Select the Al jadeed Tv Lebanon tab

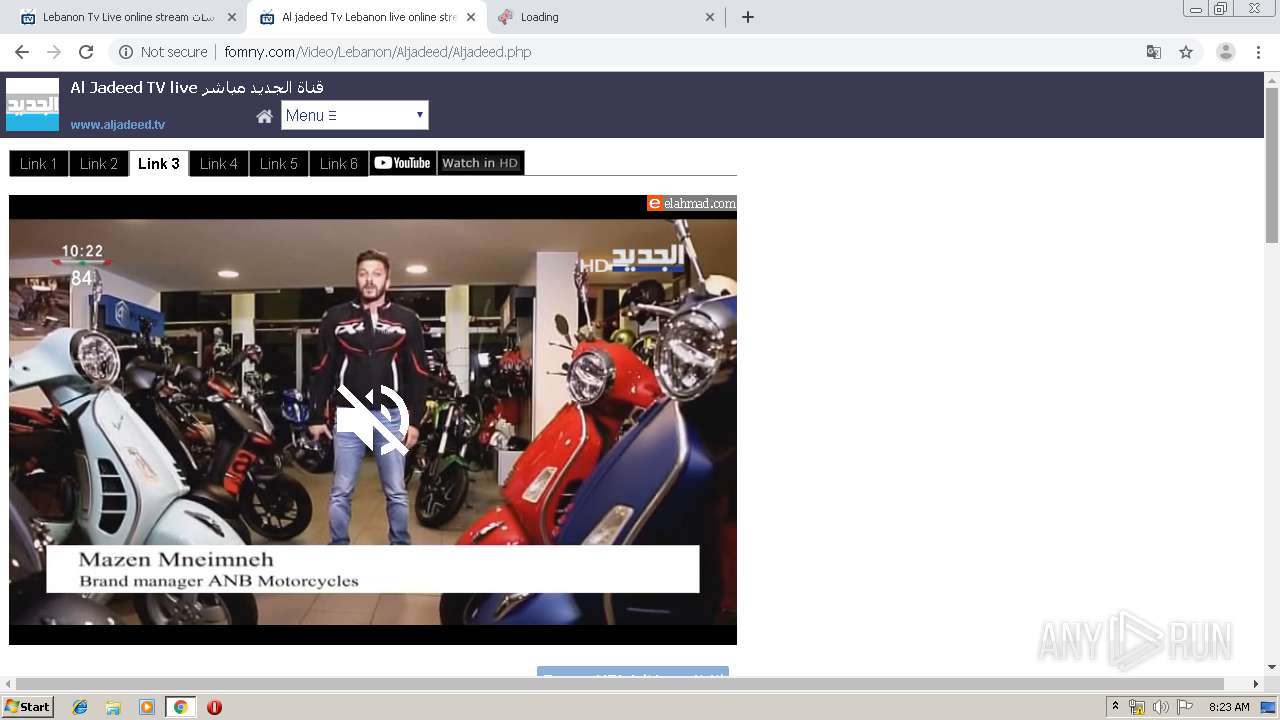coord(368,17)
